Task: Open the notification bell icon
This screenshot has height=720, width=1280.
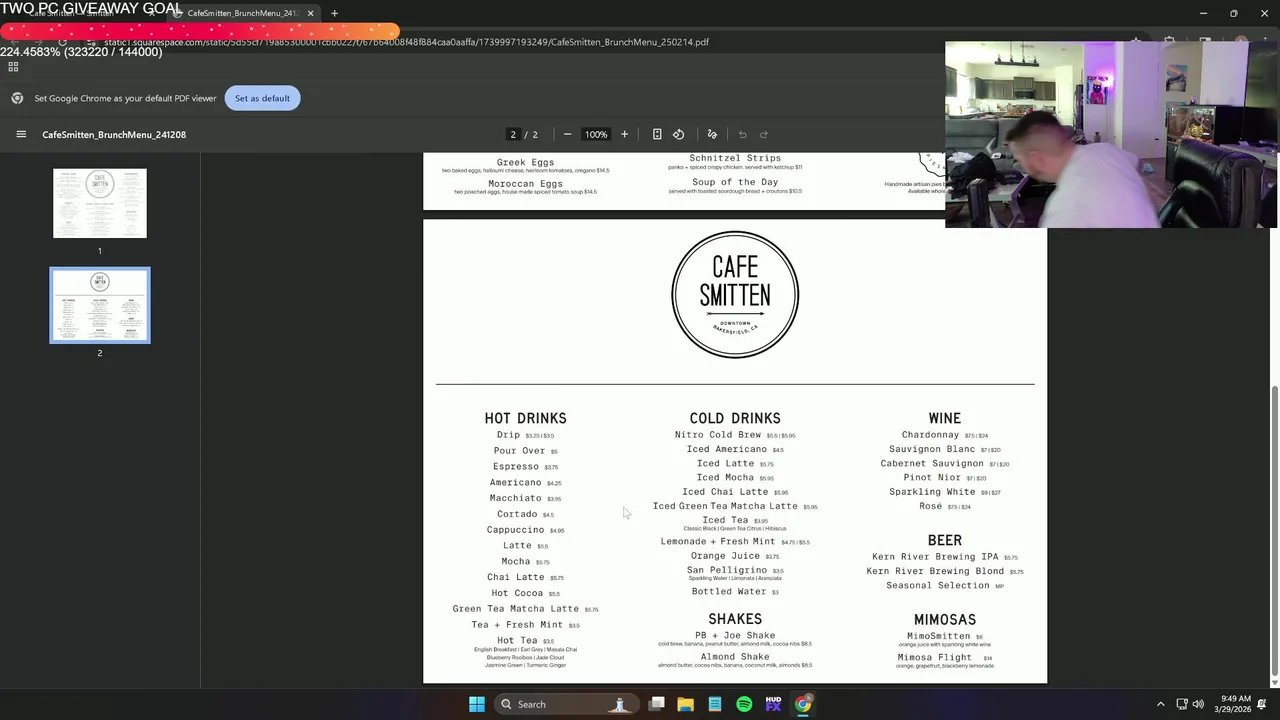Action: pyautogui.click(x=1262, y=704)
